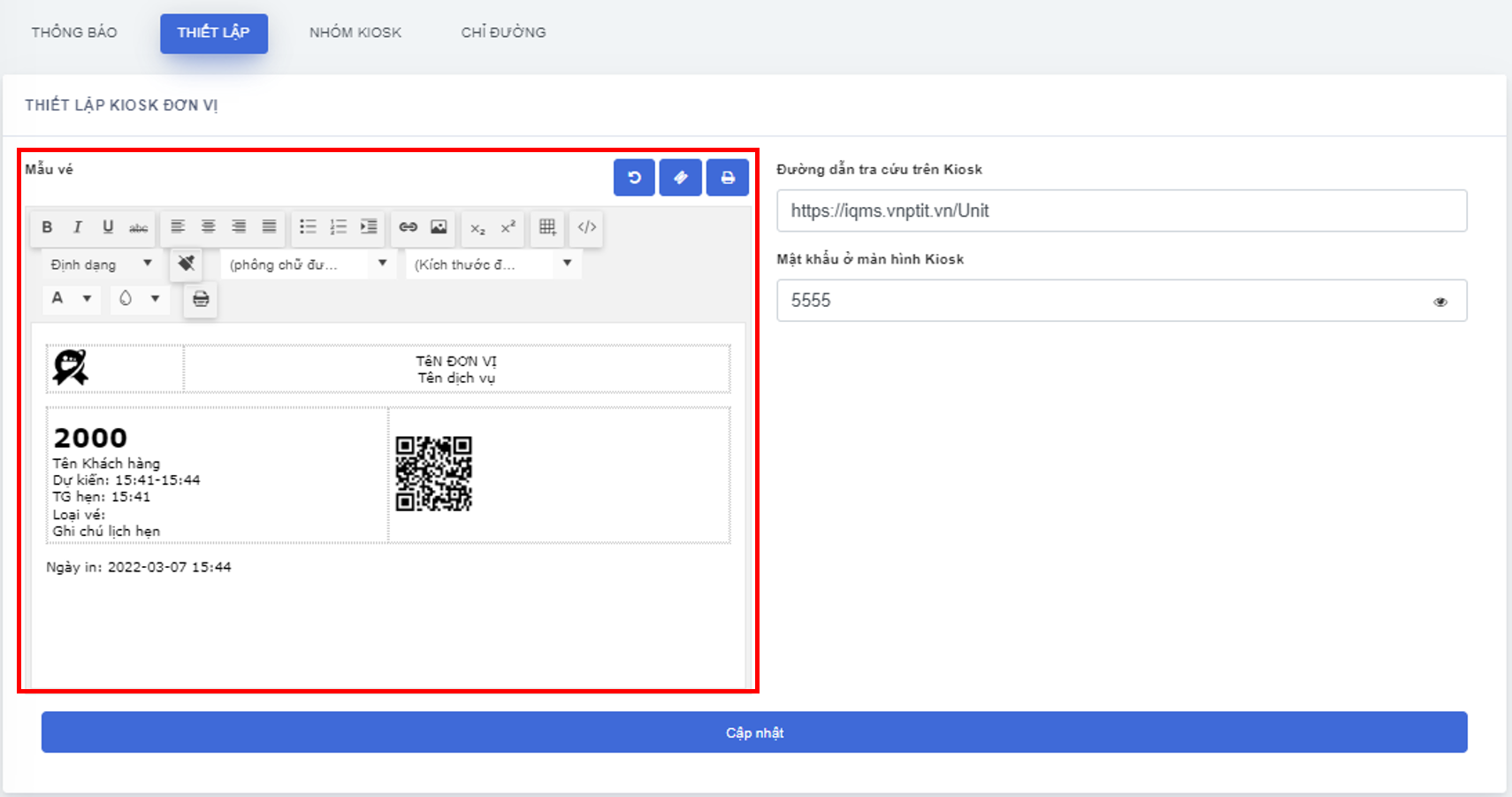Viewport: 1512px width, 797px height.
Task: Toggle italic formatting in the editor
Action: pyautogui.click(x=78, y=227)
